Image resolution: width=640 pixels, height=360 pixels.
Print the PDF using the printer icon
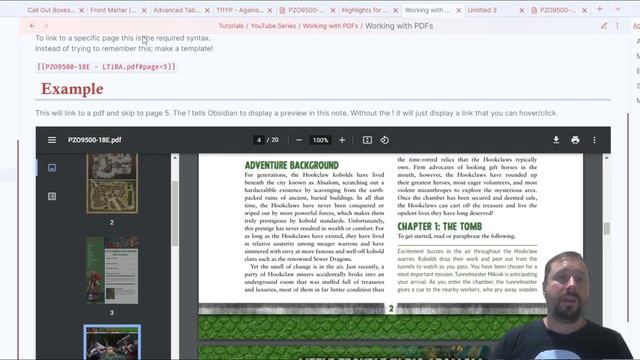pos(575,140)
